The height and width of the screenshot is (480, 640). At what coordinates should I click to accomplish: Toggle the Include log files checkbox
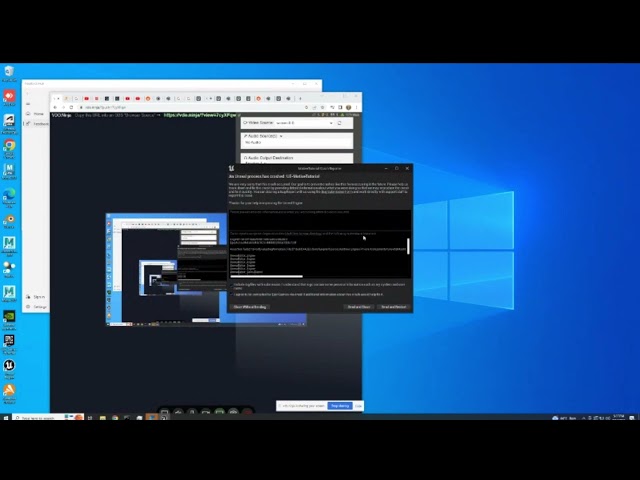point(232,285)
